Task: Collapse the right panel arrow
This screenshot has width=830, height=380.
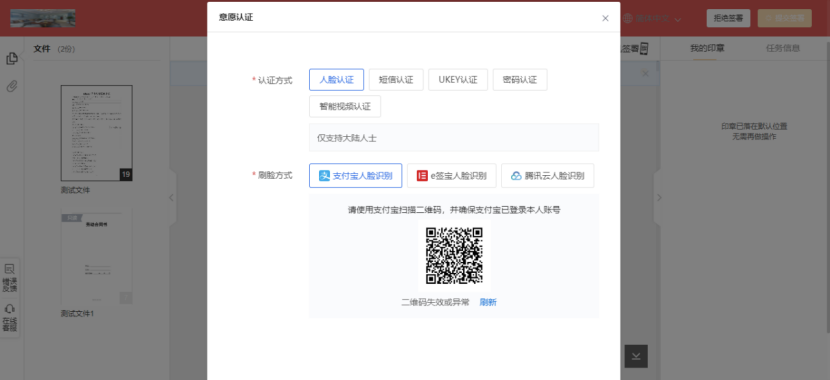Action: (659, 197)
